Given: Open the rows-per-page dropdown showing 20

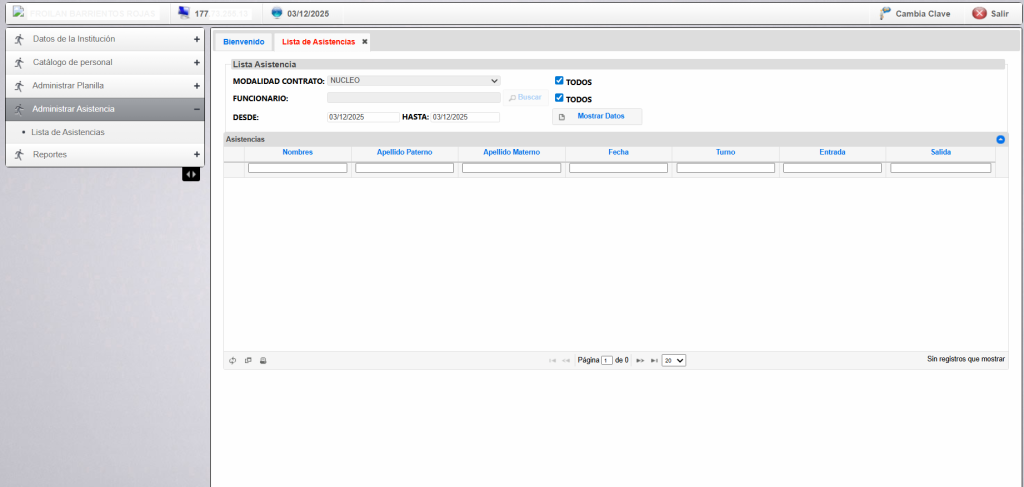Looking at the screenshot, I should pyautogui.click(x=673, y=360).
